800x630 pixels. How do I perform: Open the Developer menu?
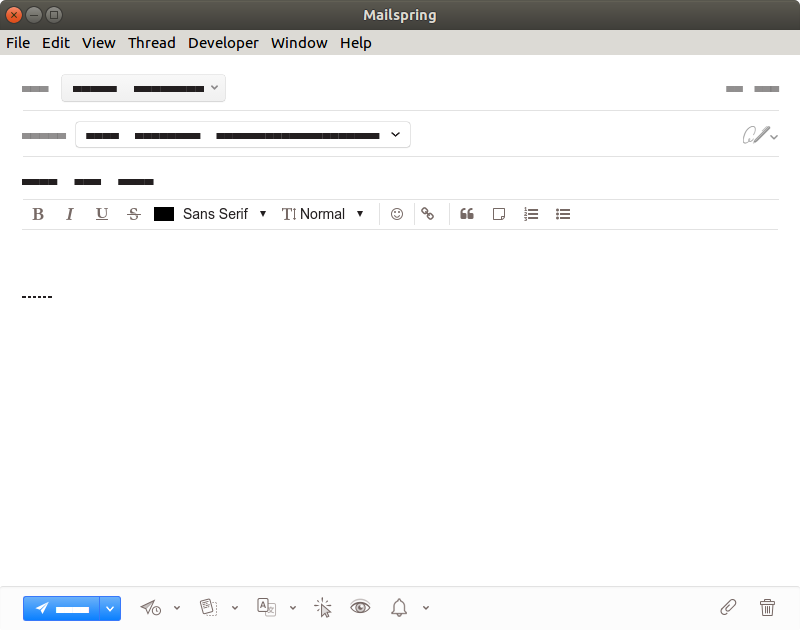223,43
